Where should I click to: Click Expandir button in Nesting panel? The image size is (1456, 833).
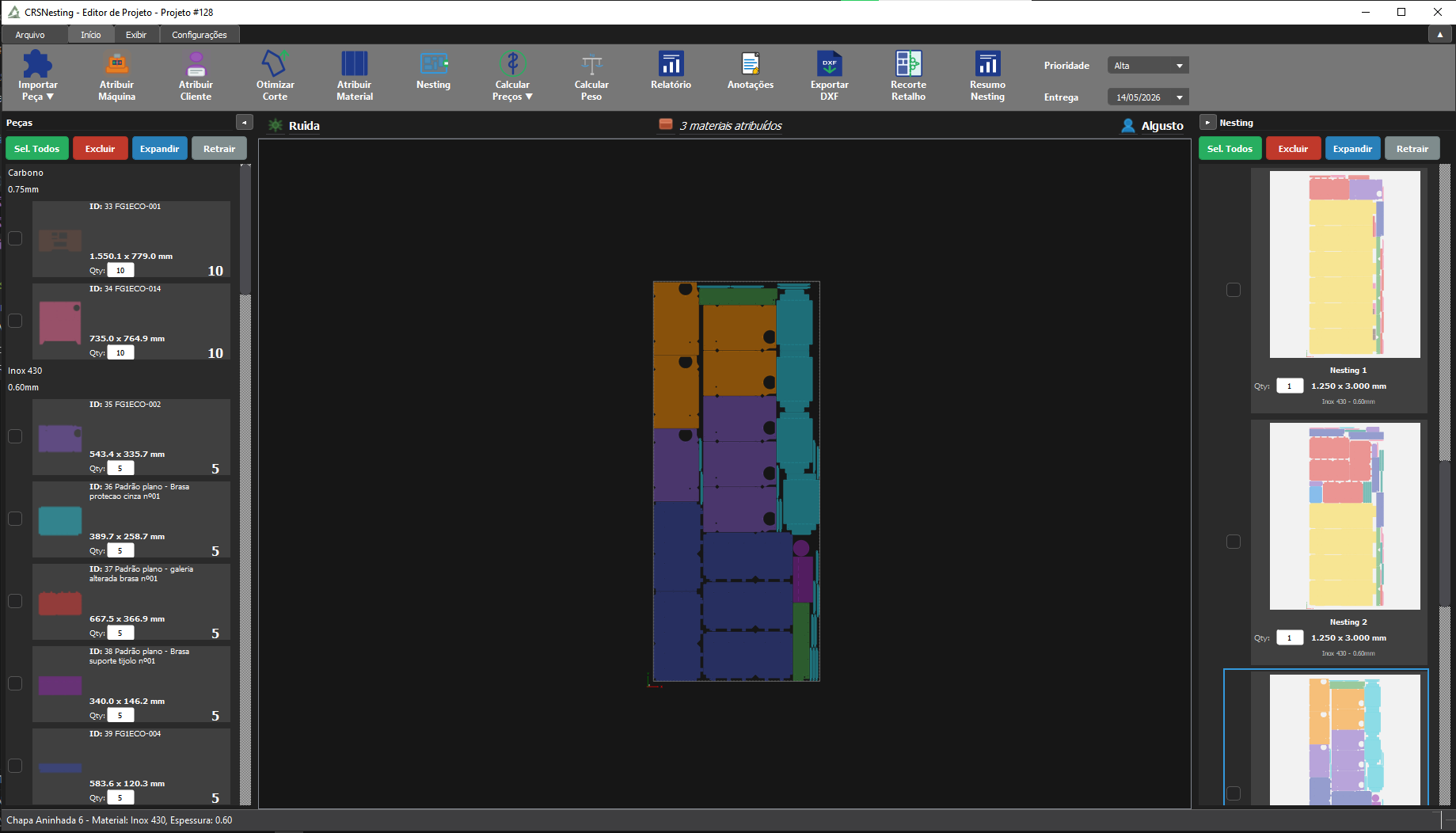[x=1352, y=149]
